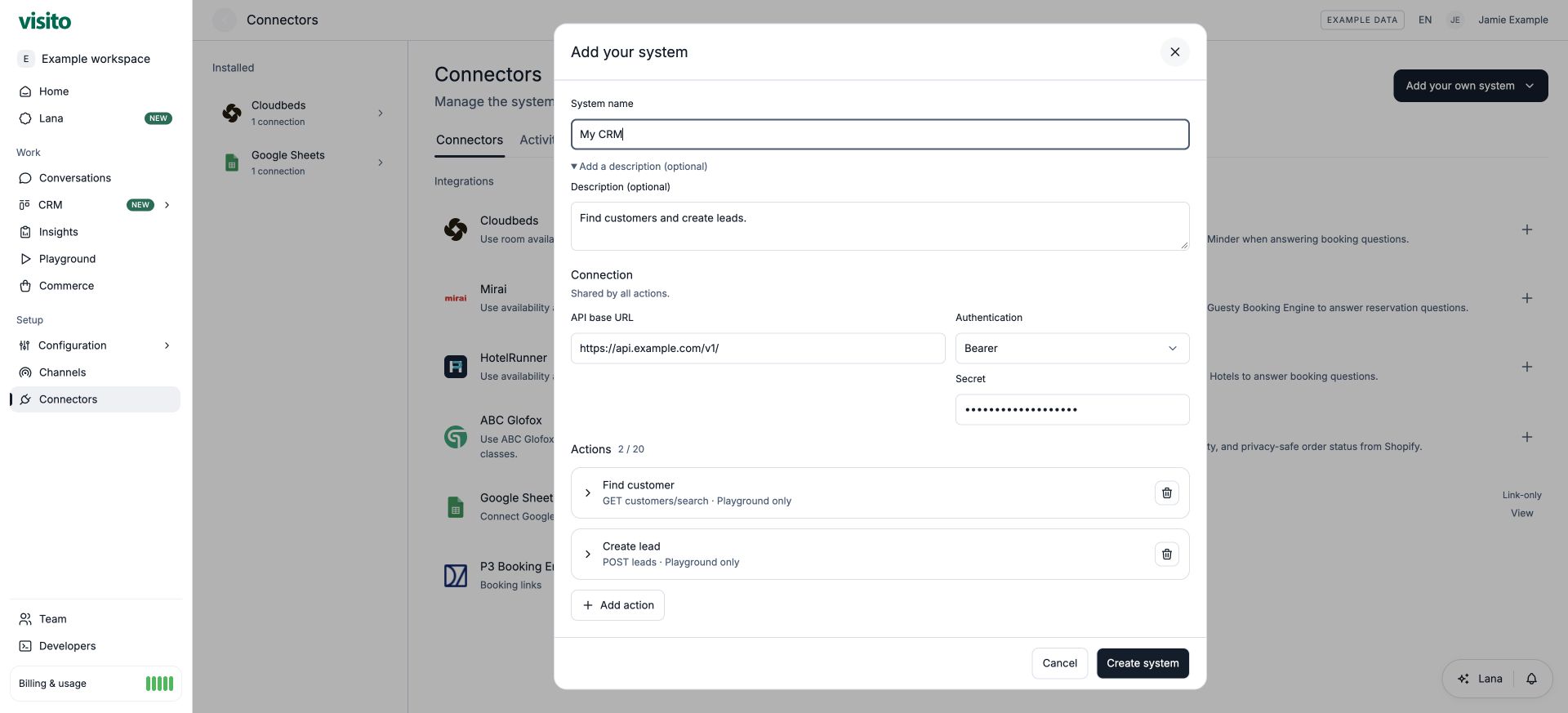Click the Secret password field
Screen dimensions: 1568x713
coord(1072,409)
